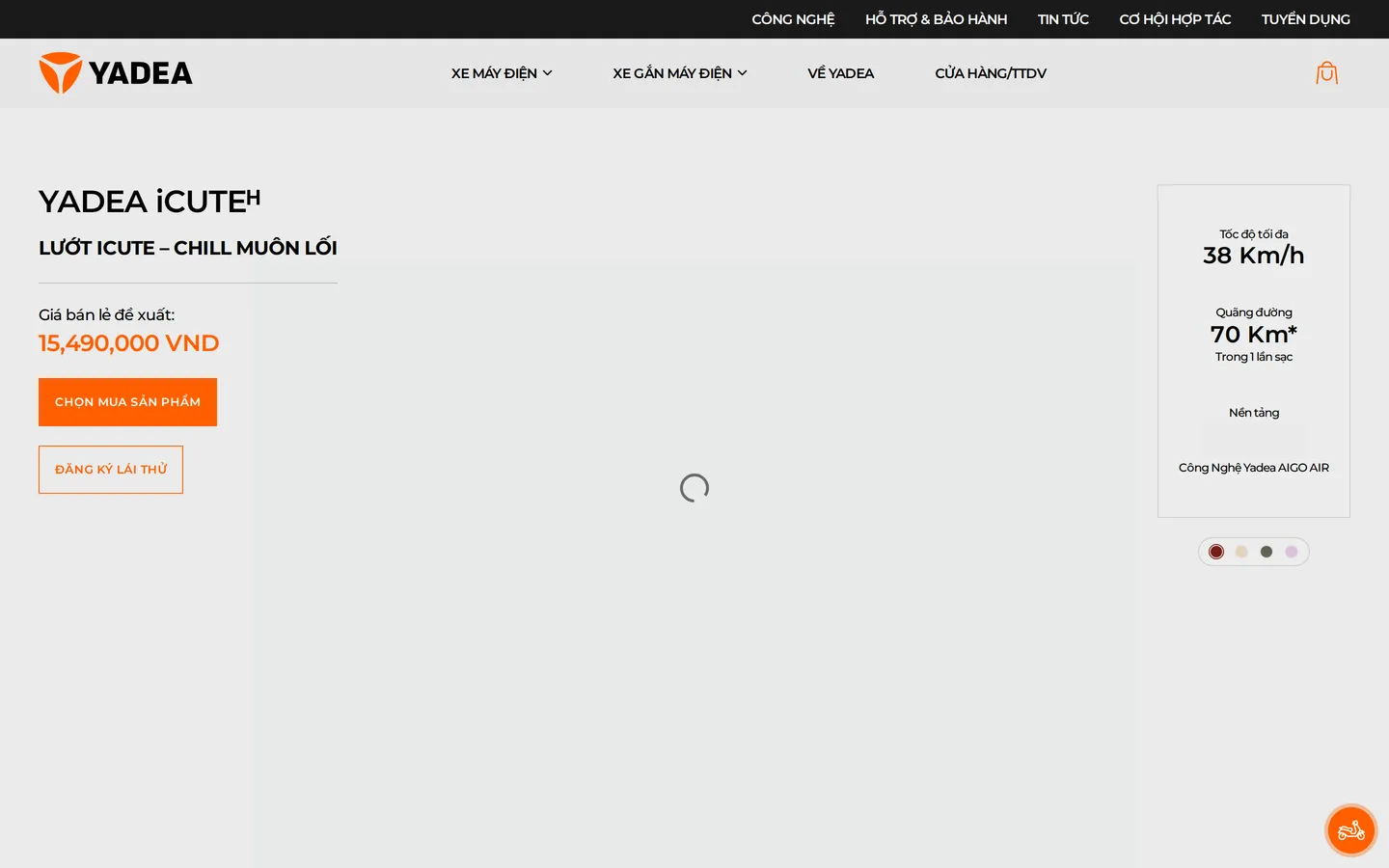Select the dark red color swatch

(1216, 552)
